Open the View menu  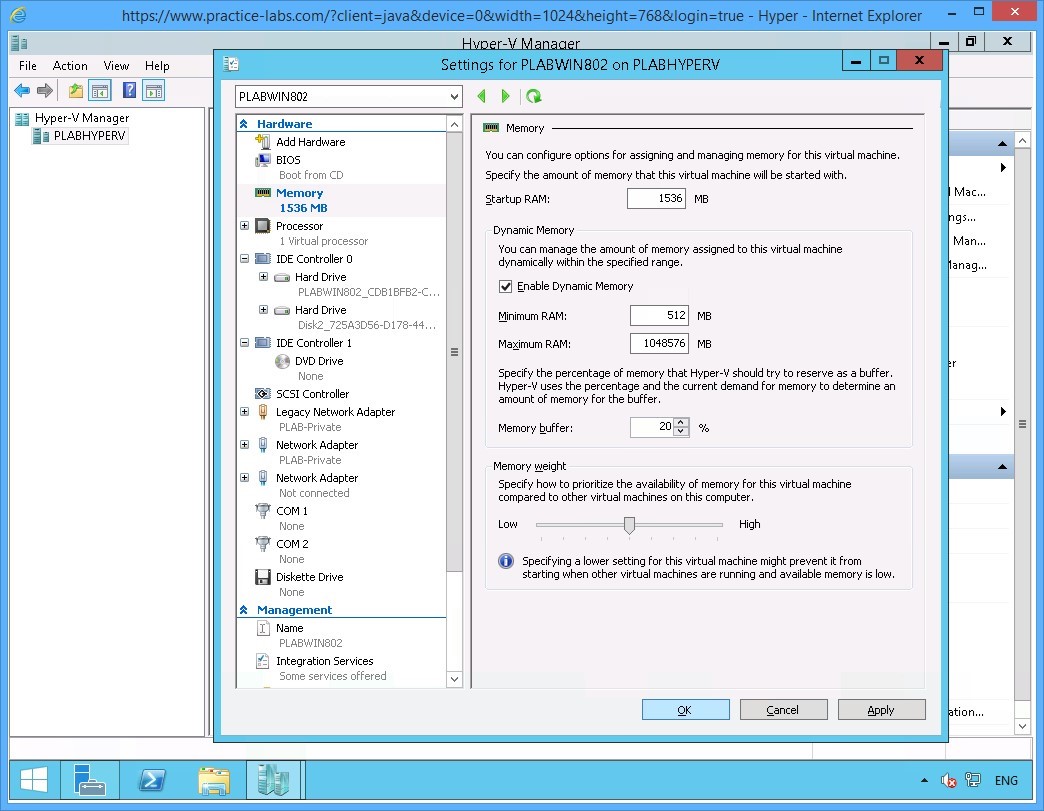click(116, 65)
